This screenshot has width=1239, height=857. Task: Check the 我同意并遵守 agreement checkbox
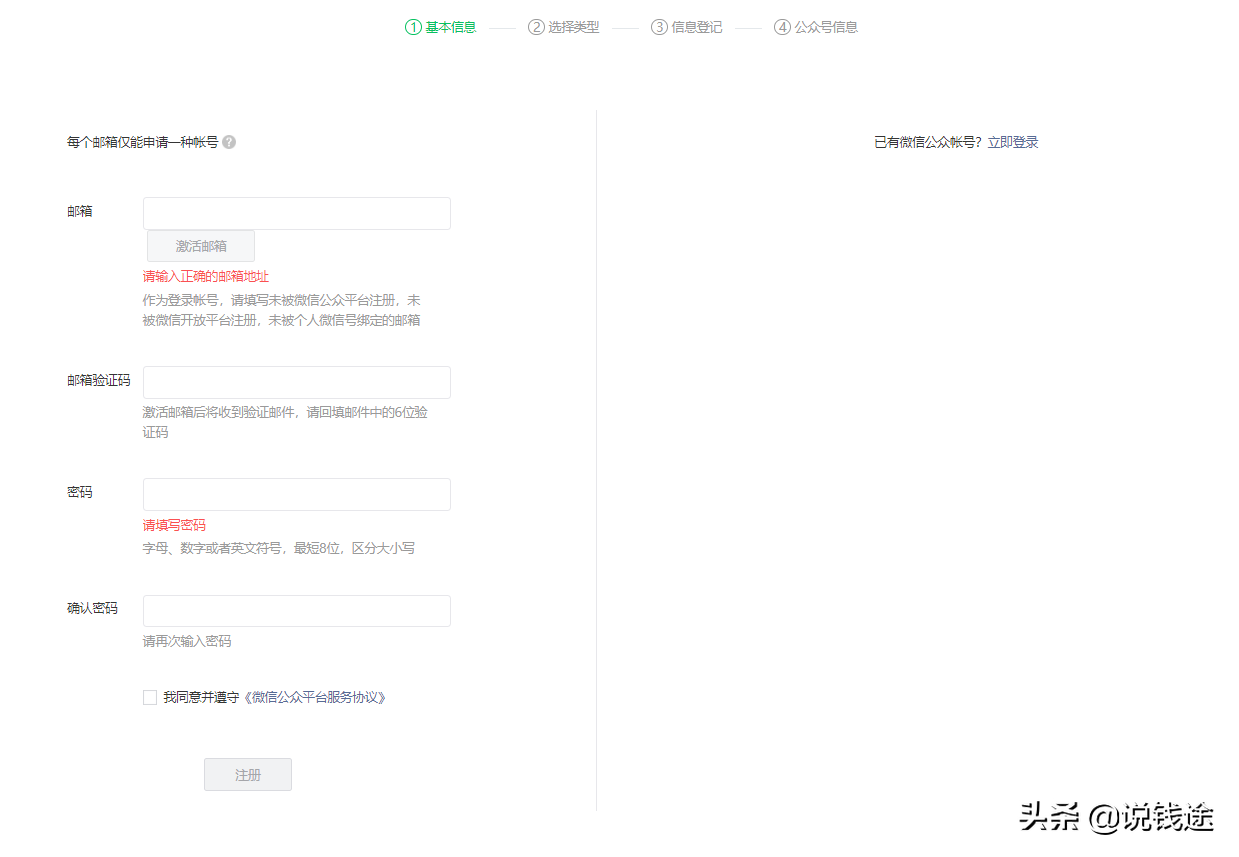tap(150, 697)
